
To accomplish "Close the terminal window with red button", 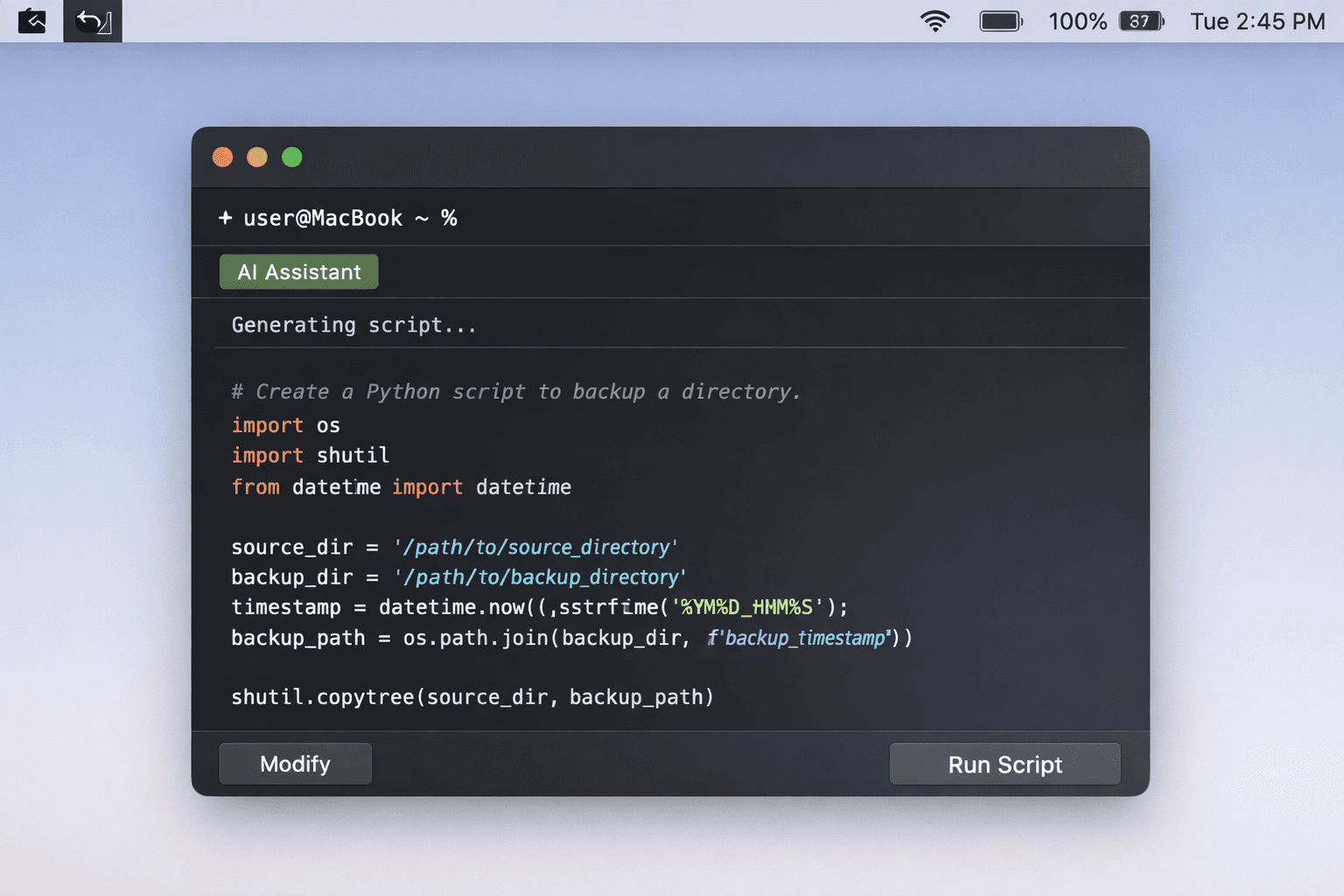I will pyautogui.click(x=222, y=157).
